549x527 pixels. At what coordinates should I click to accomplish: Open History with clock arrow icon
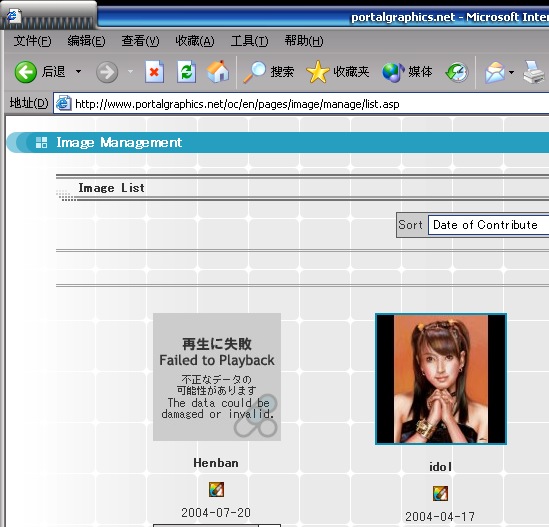457,72
